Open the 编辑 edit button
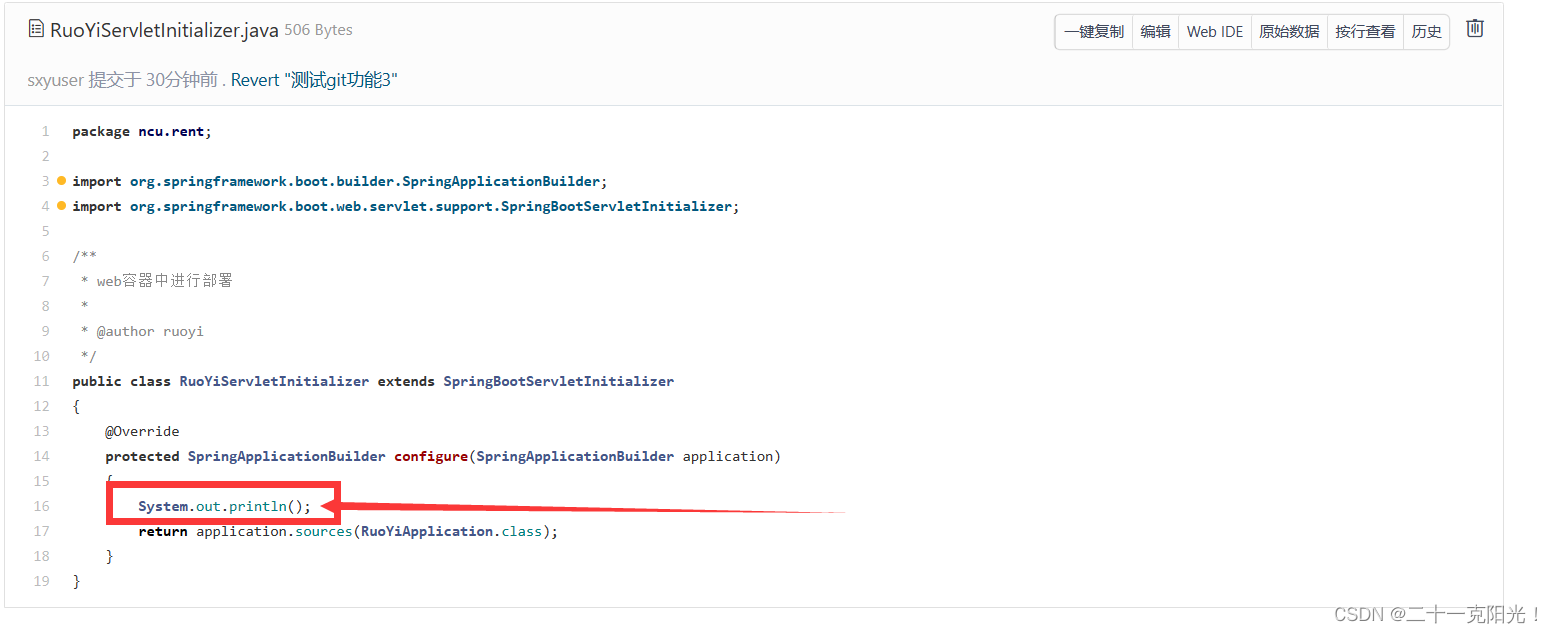The image size is (1553, 633). pos(1155,32)
